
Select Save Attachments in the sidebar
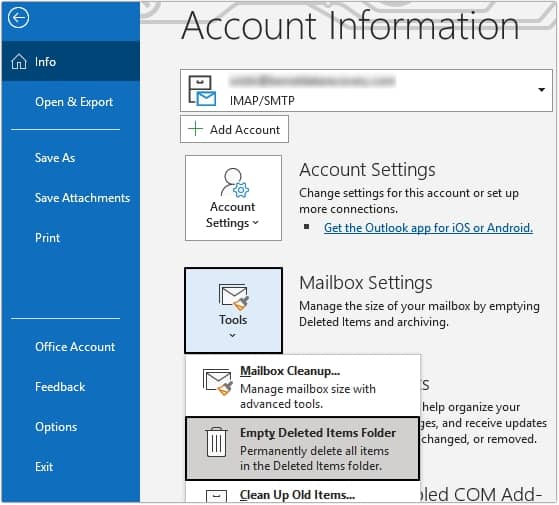tap(82, 198)
